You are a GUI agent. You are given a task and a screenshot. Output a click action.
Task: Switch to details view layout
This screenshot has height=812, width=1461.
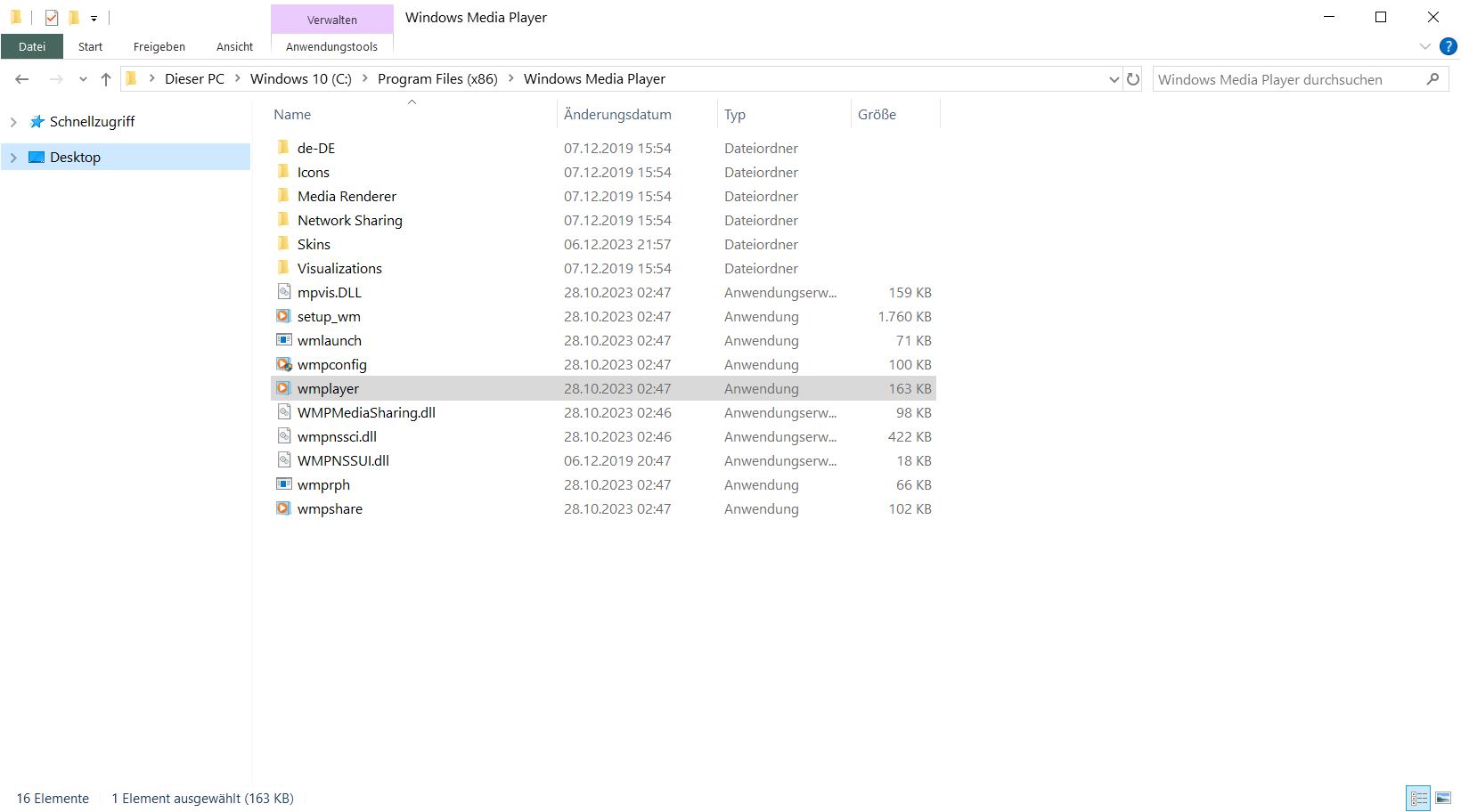point(1419,798)
